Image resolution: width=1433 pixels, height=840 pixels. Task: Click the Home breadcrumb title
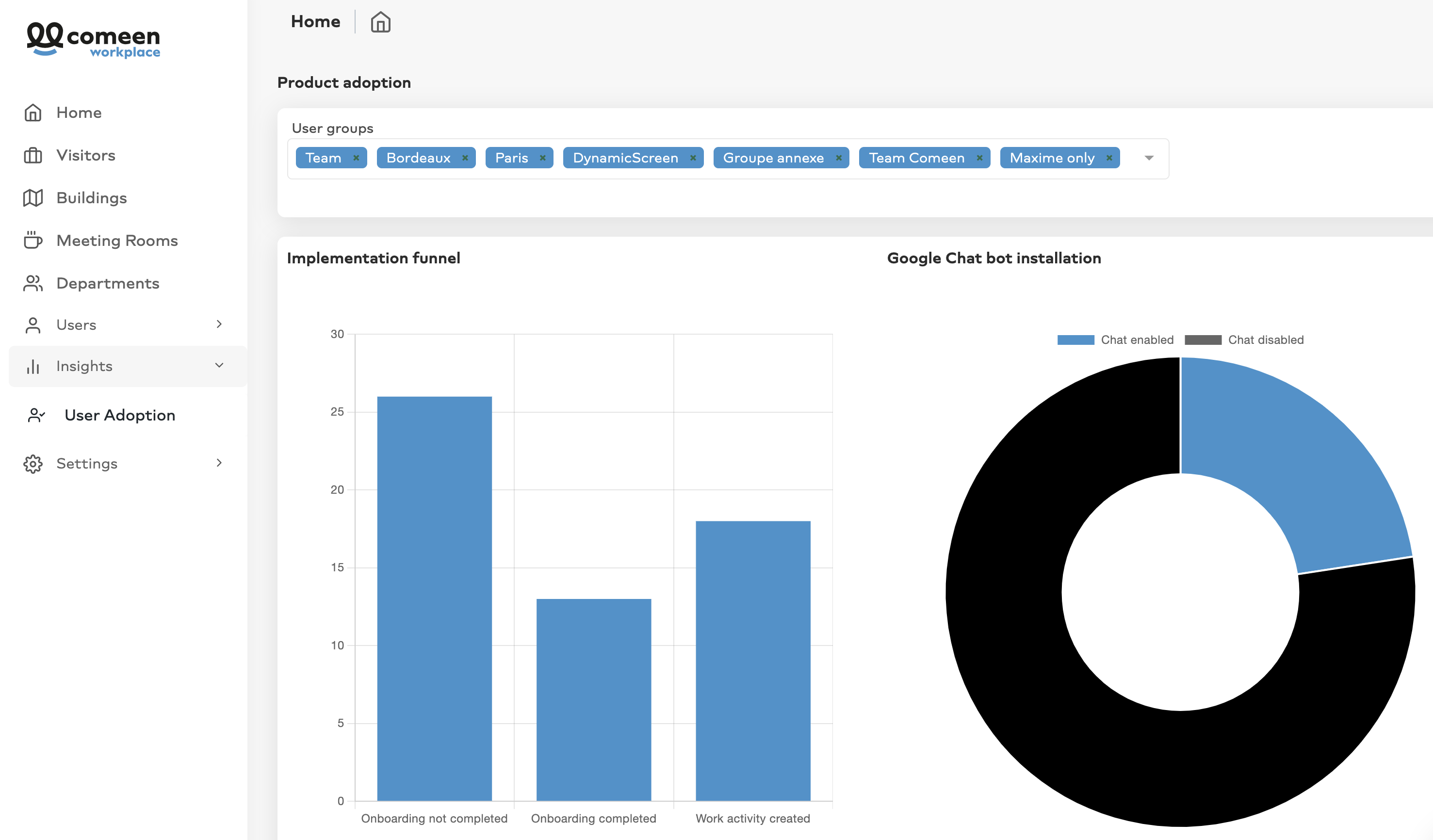[316, 22]
